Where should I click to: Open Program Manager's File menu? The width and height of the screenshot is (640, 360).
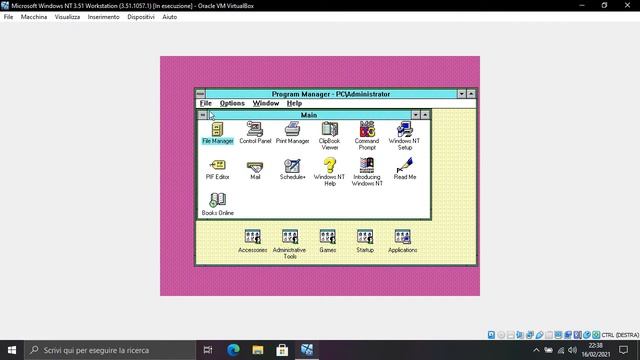[206, 104]
